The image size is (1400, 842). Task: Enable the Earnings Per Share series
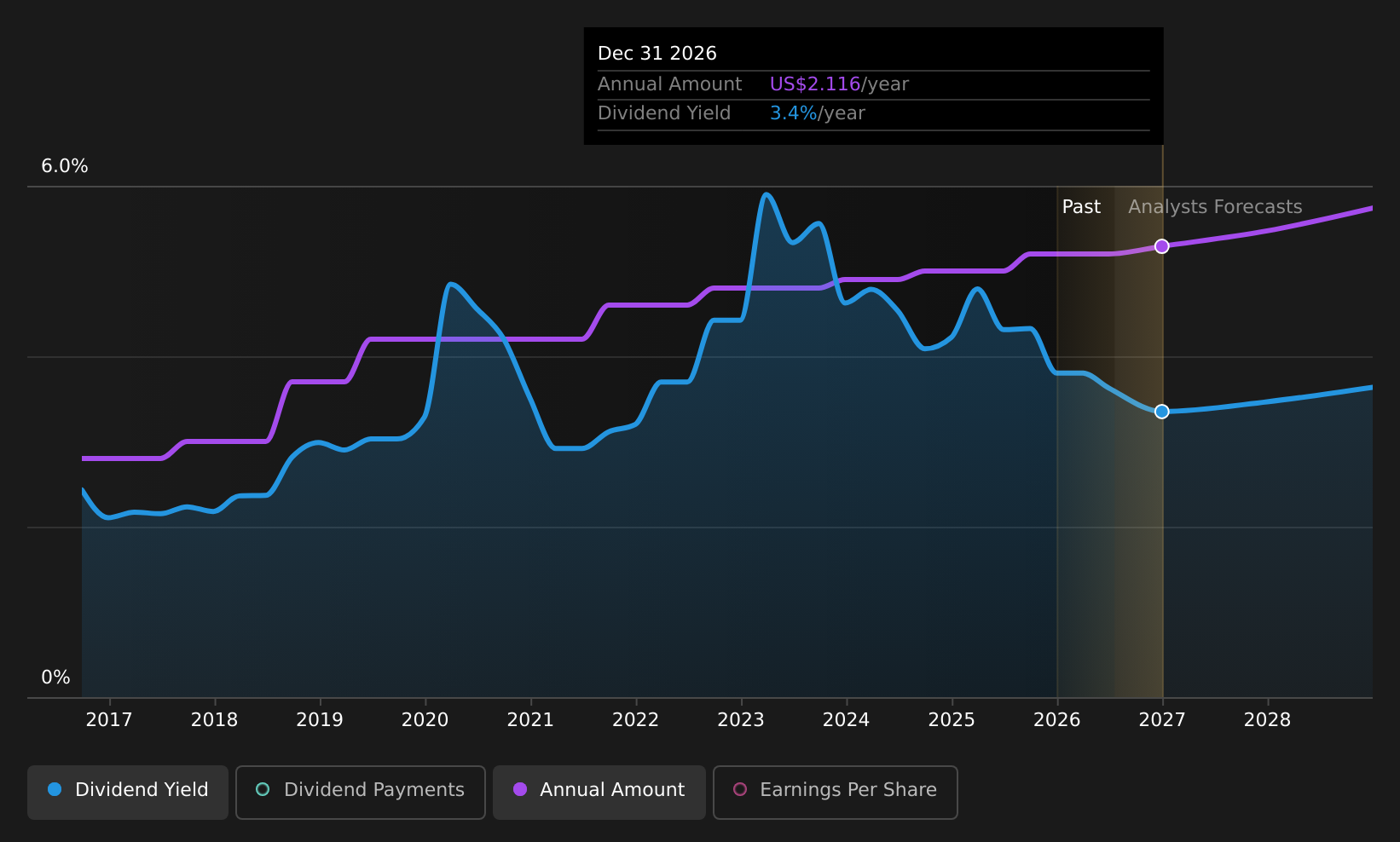836,792
